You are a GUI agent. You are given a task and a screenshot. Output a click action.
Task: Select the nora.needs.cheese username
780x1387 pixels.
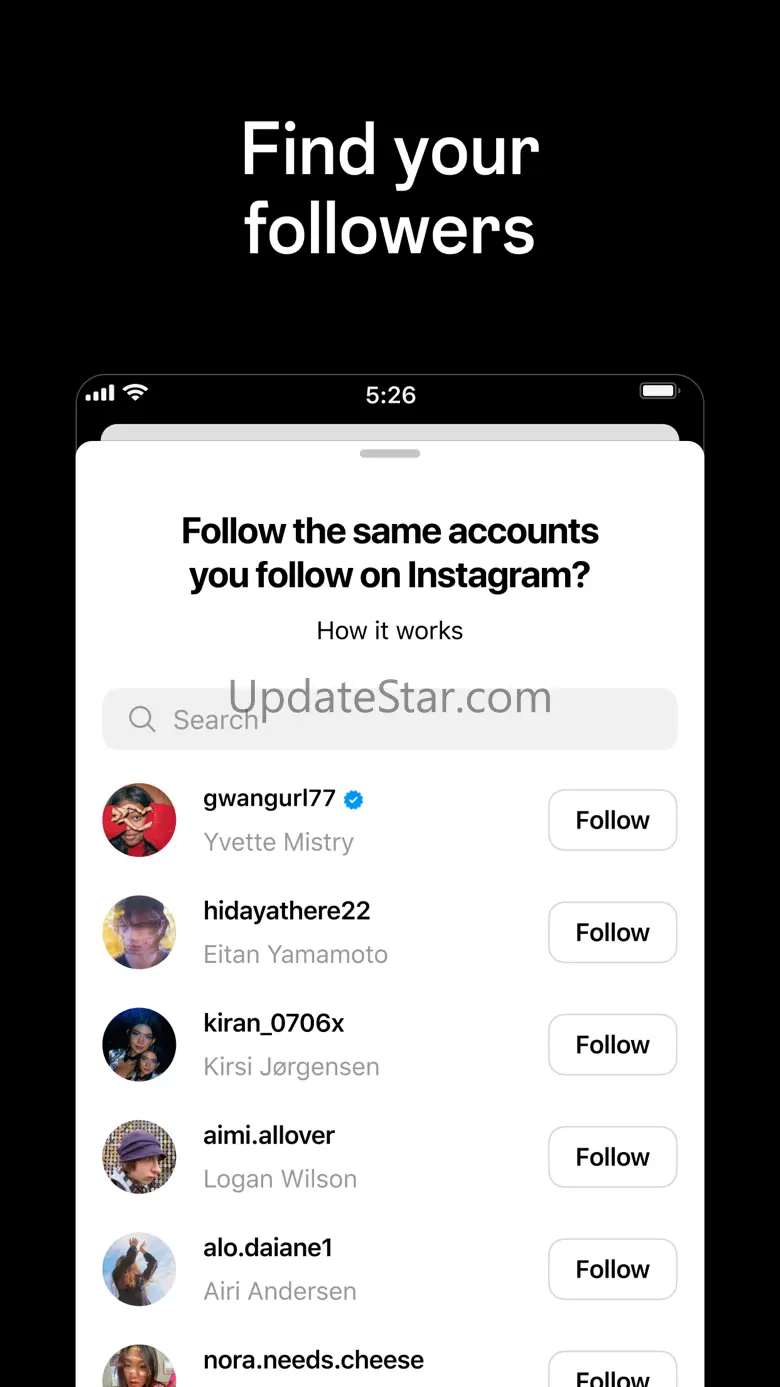pyautogui.click(x=313, y=1360)
